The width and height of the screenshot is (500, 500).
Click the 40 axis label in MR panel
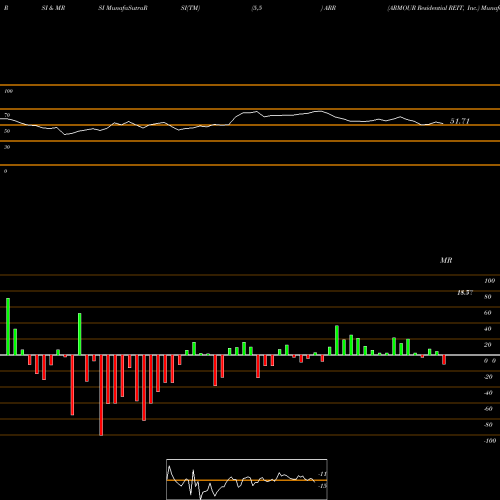point(488,329)
